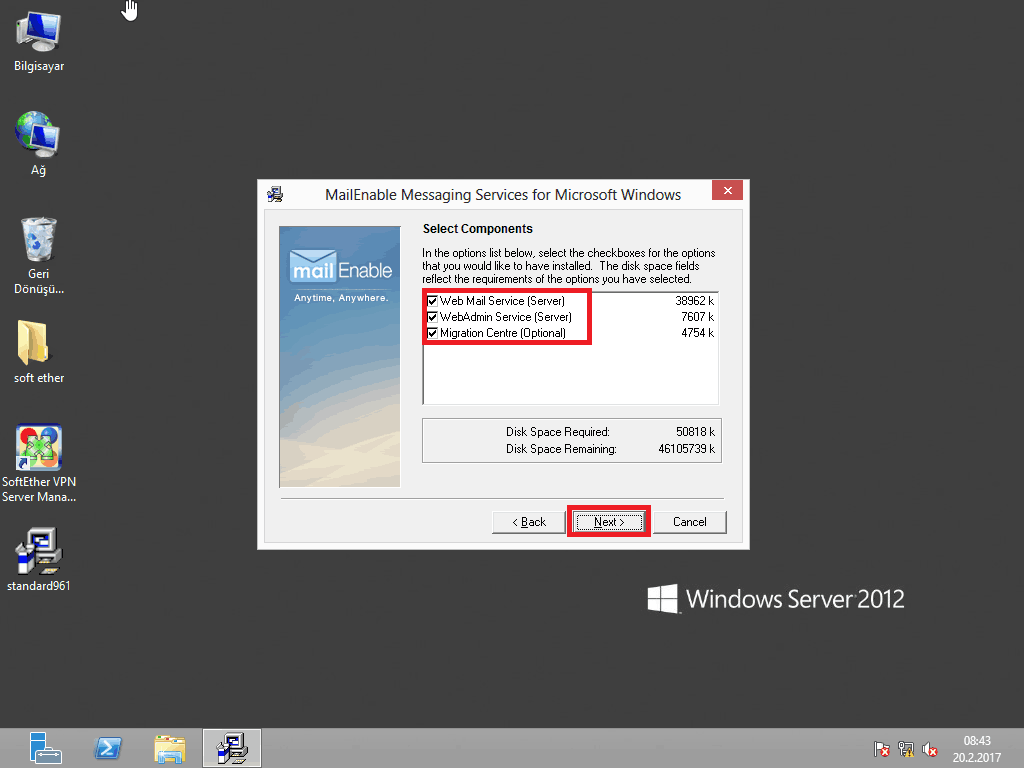
Task: Cancel the MailEnable installation
Action: (690, 522)
